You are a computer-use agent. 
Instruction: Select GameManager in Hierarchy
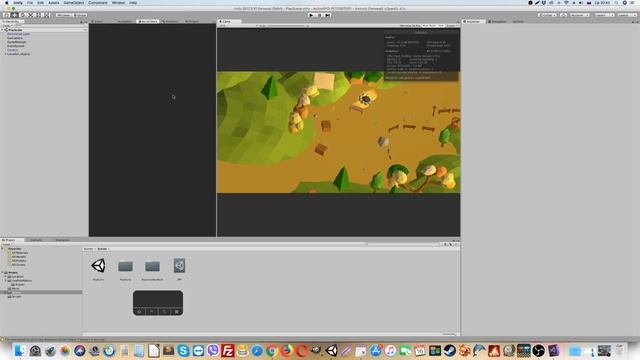17,42
